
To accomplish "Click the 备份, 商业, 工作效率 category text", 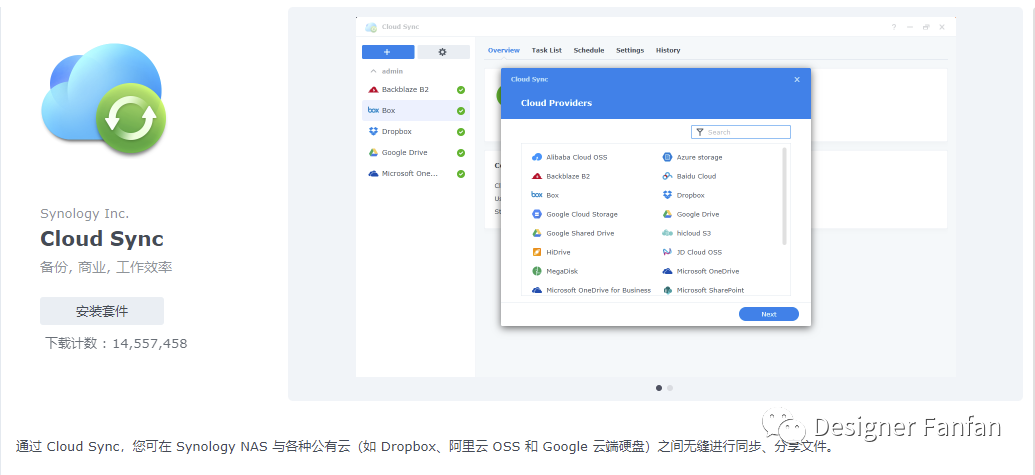I will click(106, 268).
